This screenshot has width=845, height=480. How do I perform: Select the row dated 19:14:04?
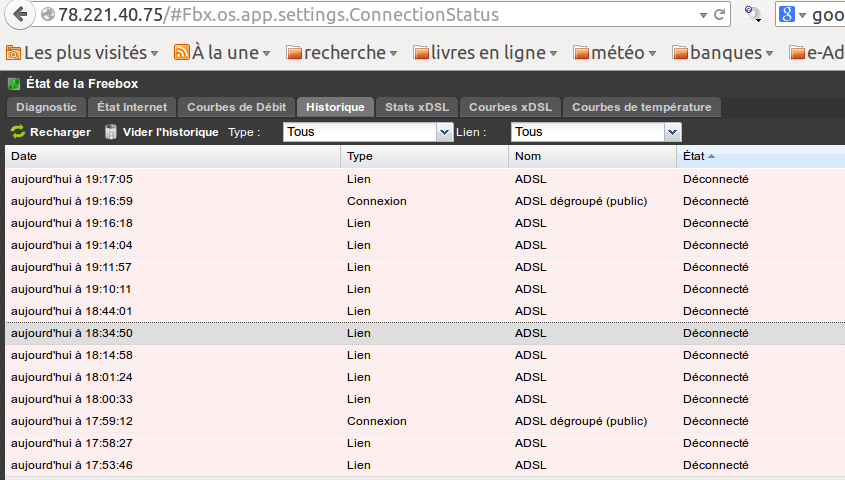tap(425, 246)
